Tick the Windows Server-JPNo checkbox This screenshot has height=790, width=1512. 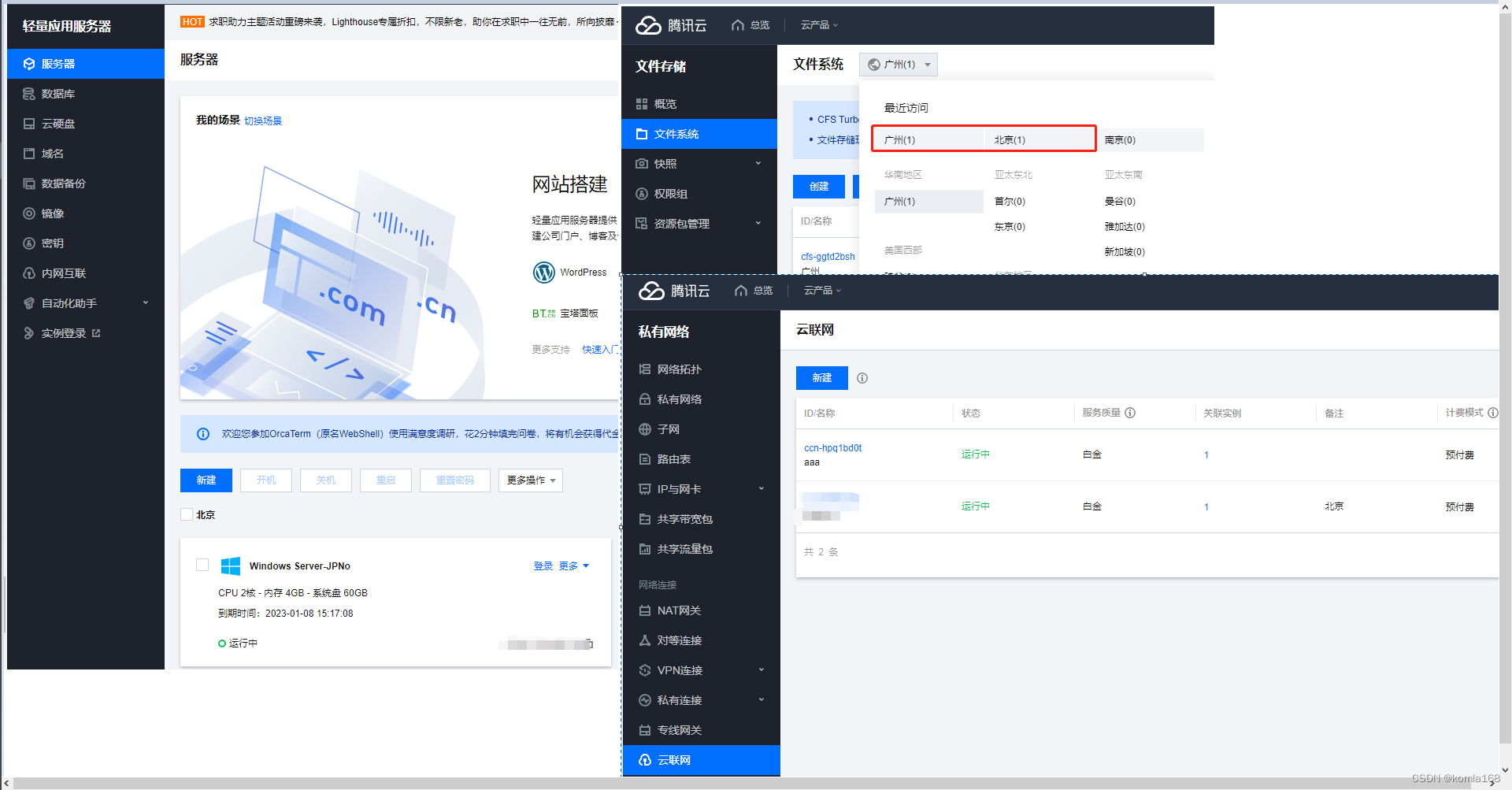pos(202,565)
